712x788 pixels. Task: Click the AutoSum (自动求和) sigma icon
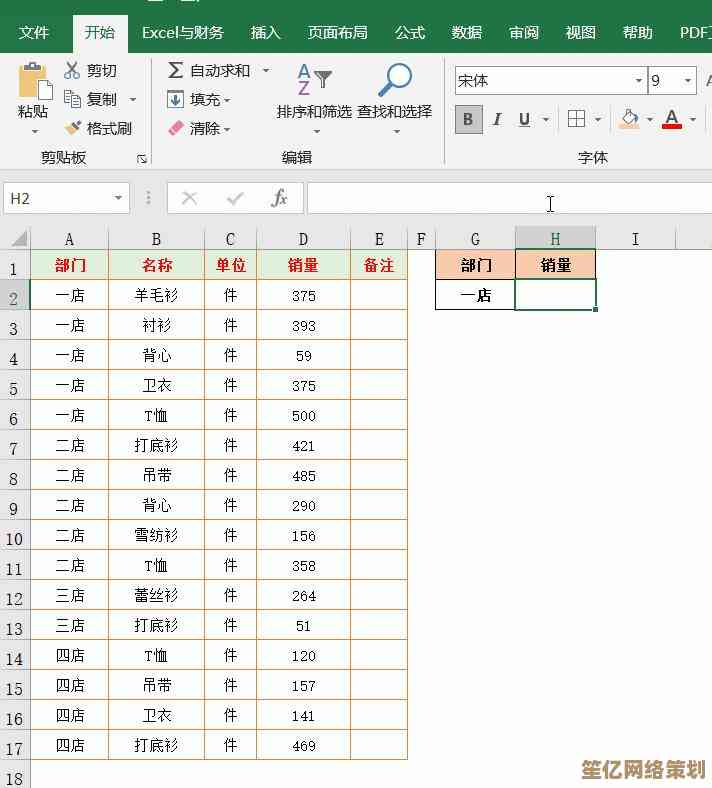(x=176, y=71)
